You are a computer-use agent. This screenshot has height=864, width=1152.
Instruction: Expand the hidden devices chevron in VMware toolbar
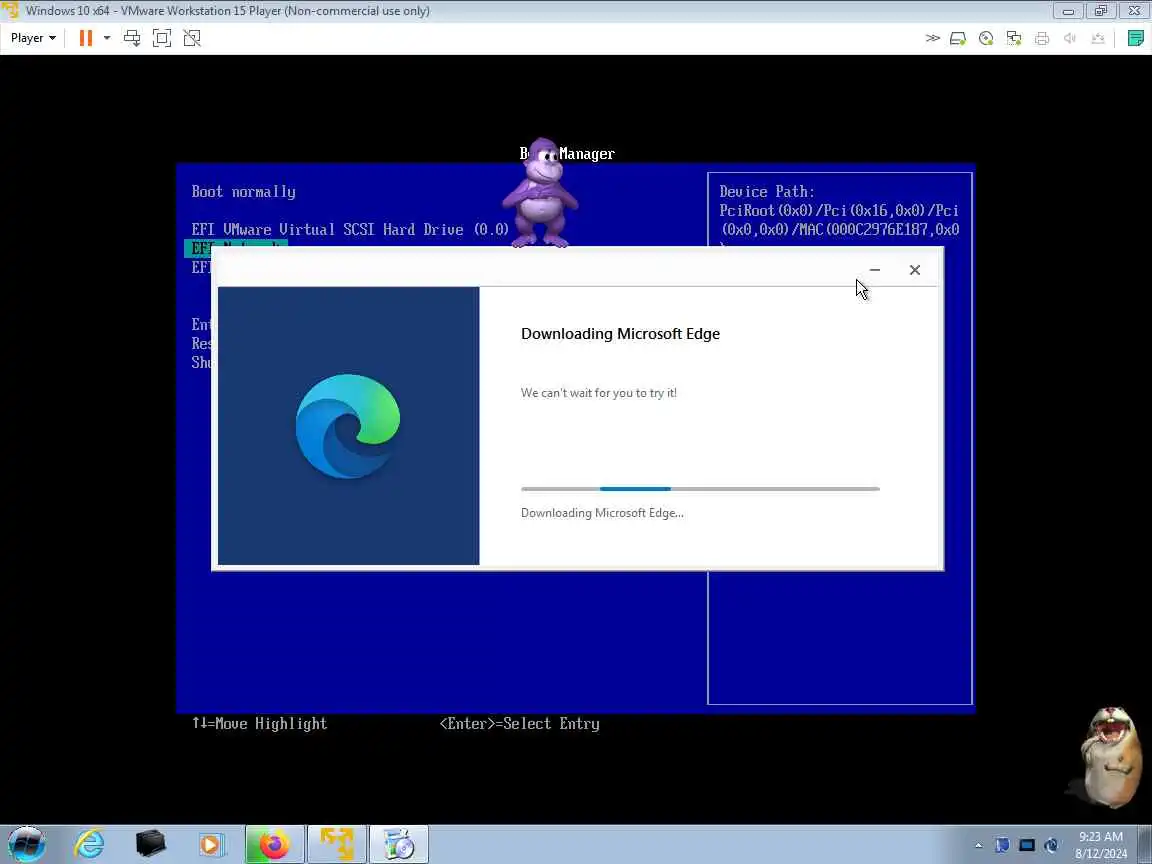(x=932, y=38)
